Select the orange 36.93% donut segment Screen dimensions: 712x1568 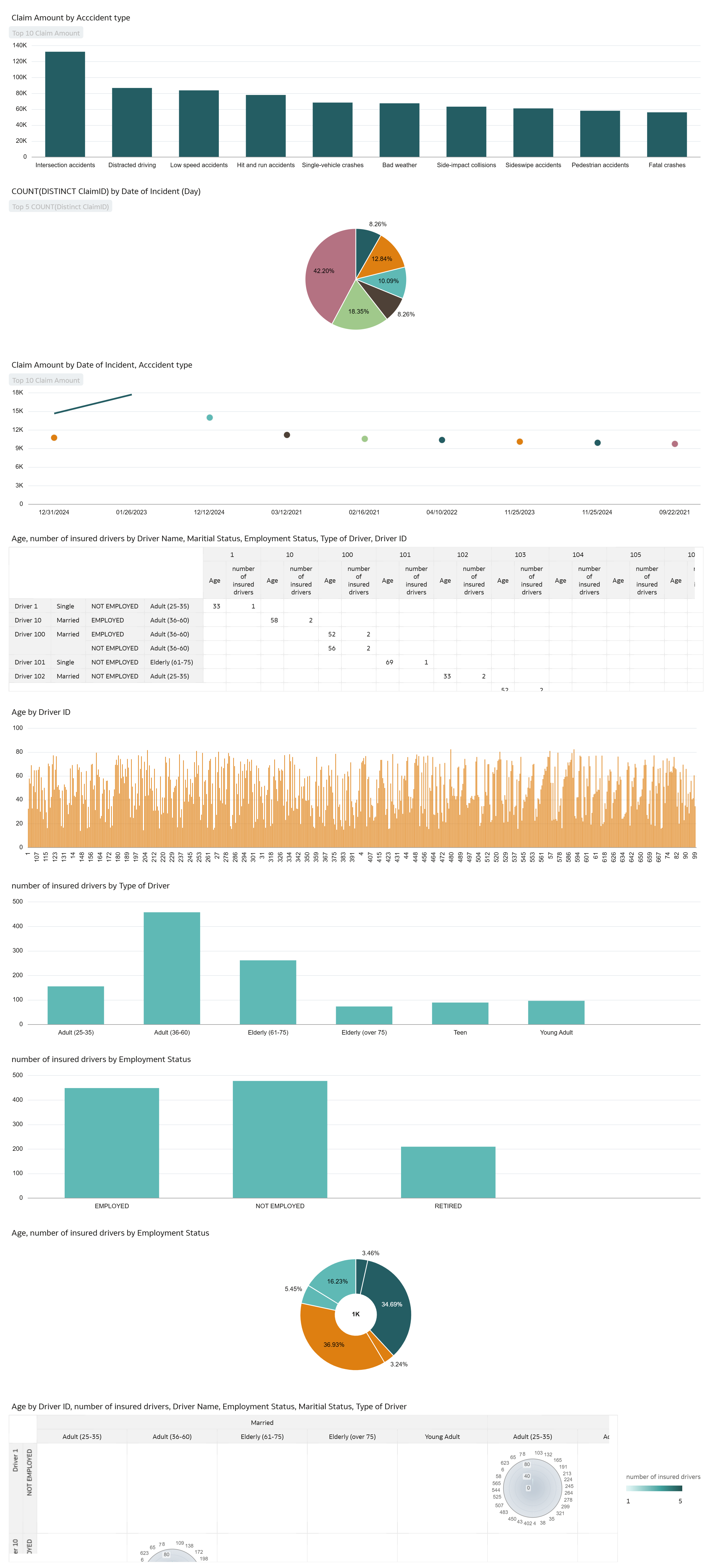334,1345
